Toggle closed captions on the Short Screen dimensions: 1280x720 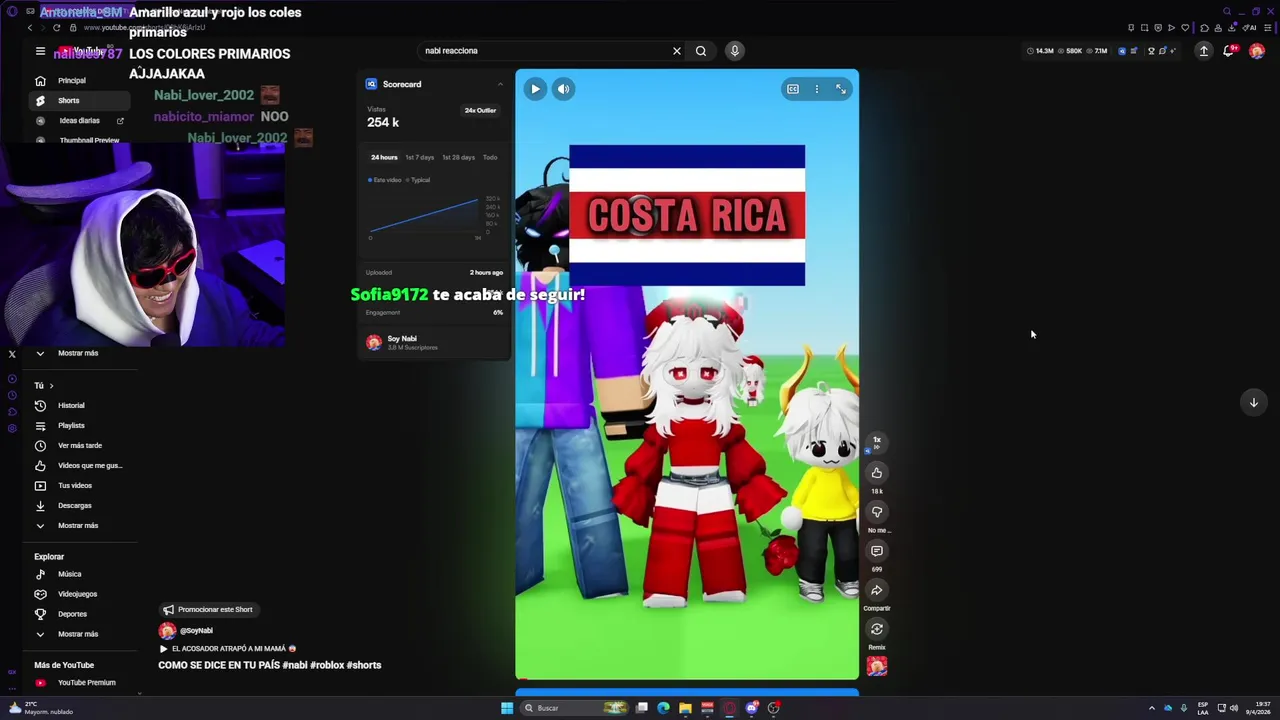click(793, 89)
